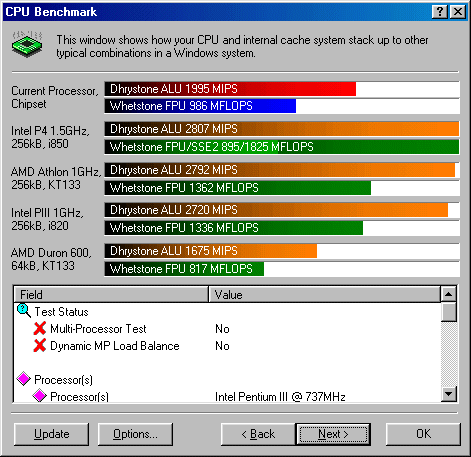Click the list scrollbar up arrow
The height and width of the screenshot is (457, 471).
click(x=448, y=294)
